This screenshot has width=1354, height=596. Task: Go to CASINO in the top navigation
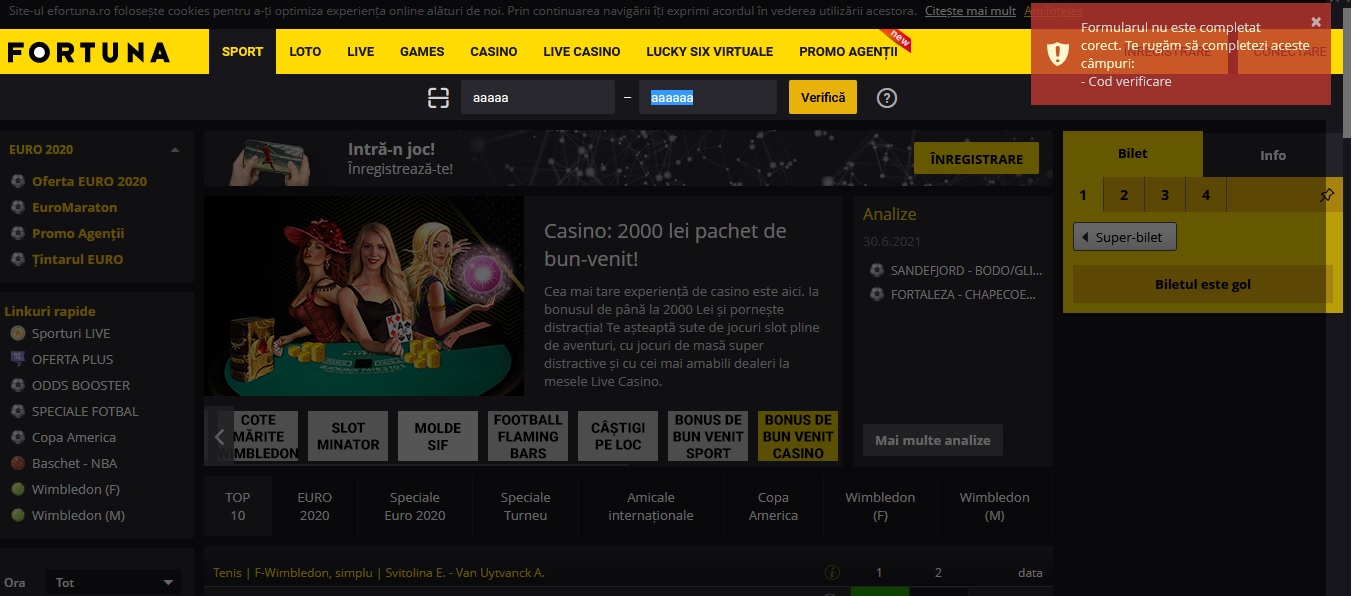[x=494, y=52]
